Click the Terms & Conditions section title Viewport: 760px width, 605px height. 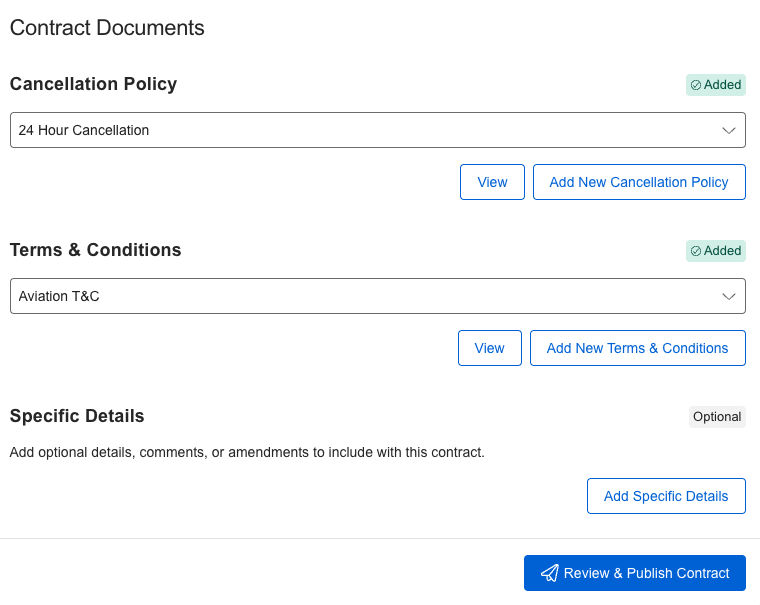95,250
